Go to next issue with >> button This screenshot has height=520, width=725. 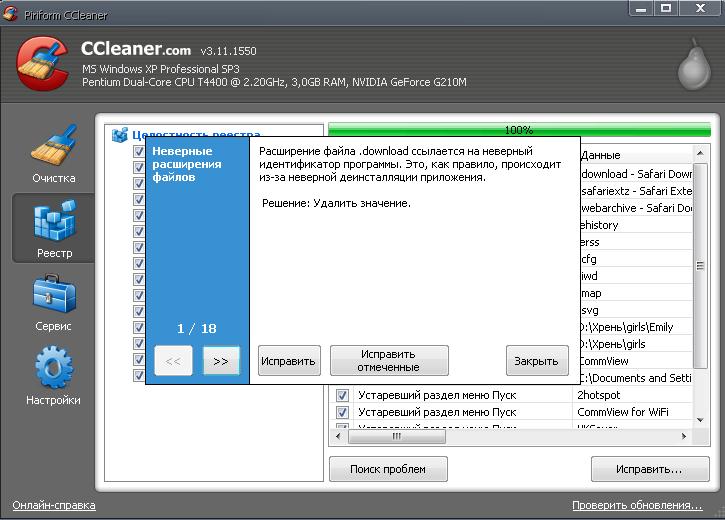coord(221,361)
